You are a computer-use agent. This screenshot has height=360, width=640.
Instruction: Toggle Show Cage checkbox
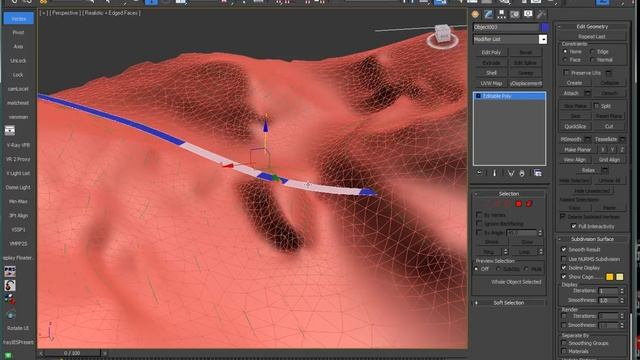pyautogui.click(x=564, y=277)
